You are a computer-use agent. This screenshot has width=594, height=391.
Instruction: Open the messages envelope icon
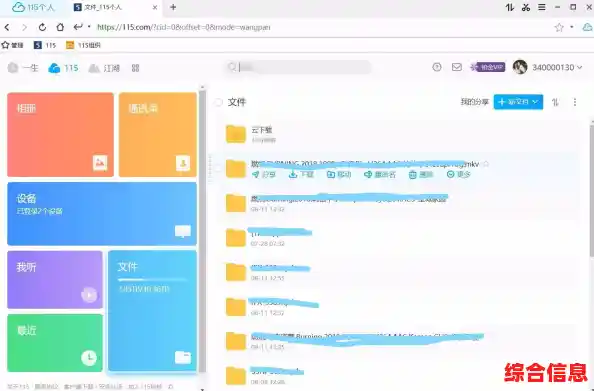click(x=457, y=67)
